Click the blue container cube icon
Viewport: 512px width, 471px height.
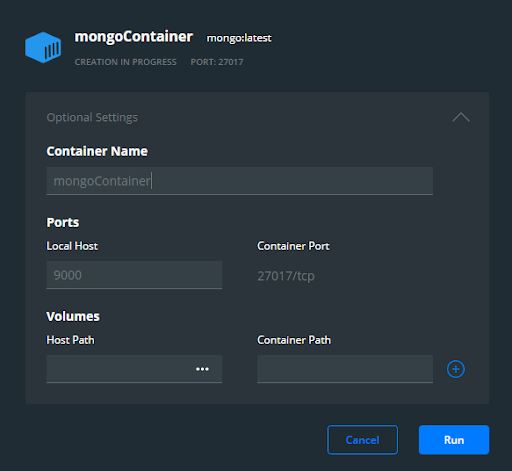tap(43, 47)
